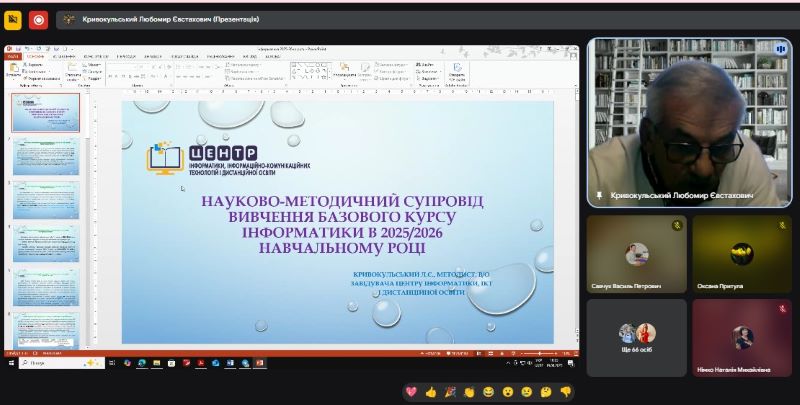800x405 pixels.
Task: Click the Save icon in quick access toolbar
Action: click(x=18, y=48)
